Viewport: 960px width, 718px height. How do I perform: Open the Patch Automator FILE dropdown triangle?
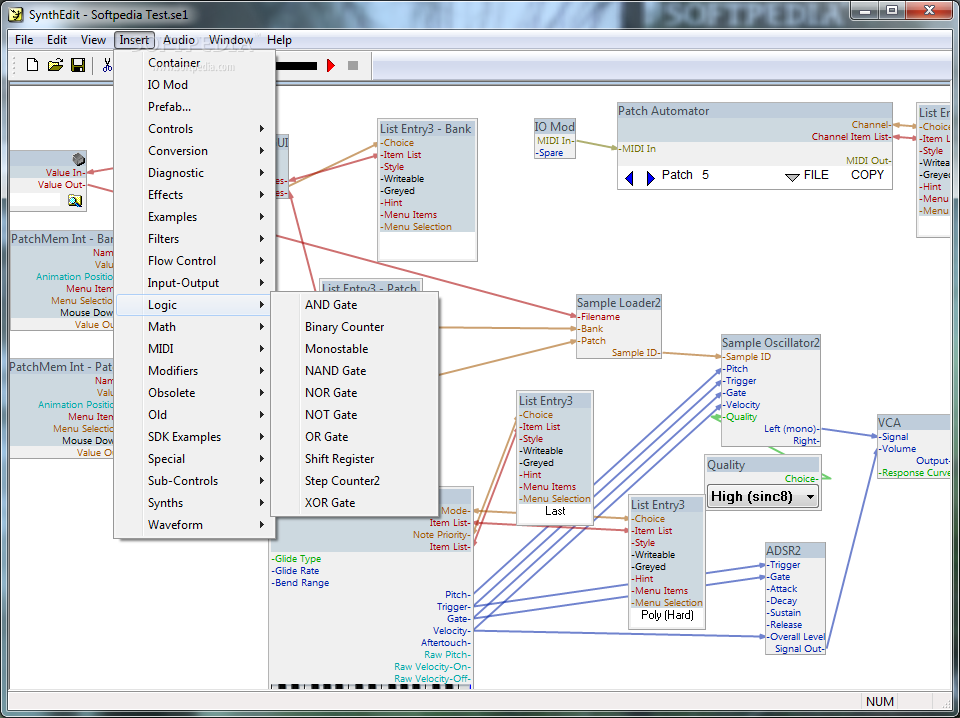pyautogui.click(x=792, y=177)
